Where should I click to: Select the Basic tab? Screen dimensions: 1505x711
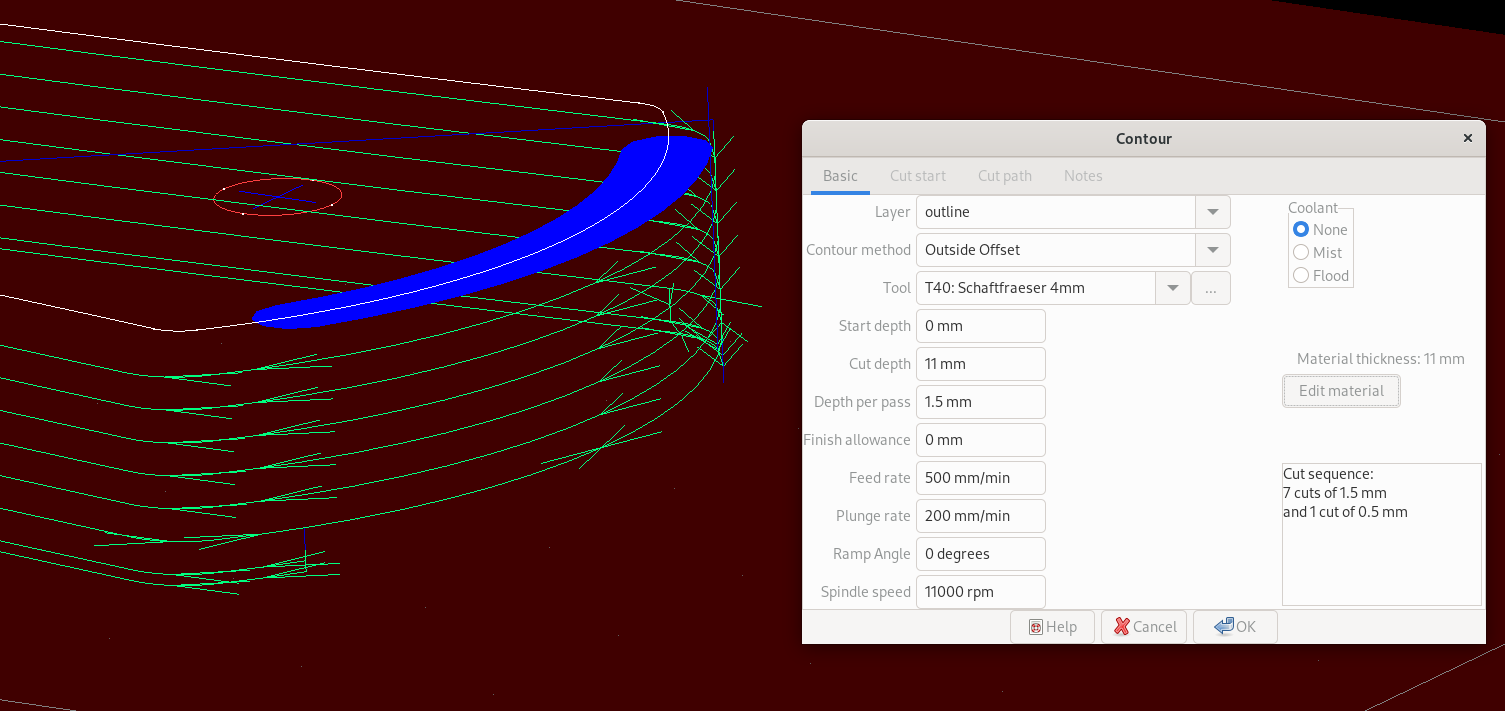[840, 176]
